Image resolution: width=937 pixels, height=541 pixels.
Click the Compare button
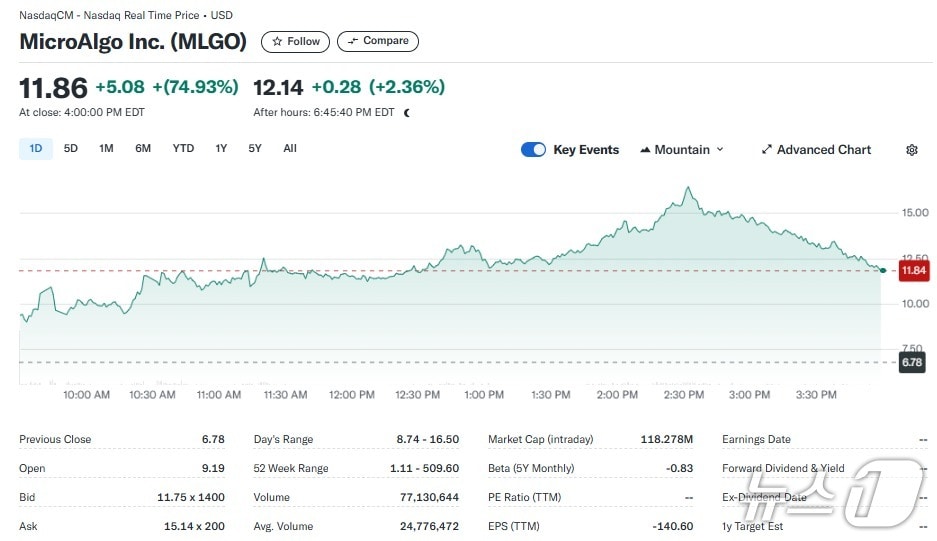[377, 41]
